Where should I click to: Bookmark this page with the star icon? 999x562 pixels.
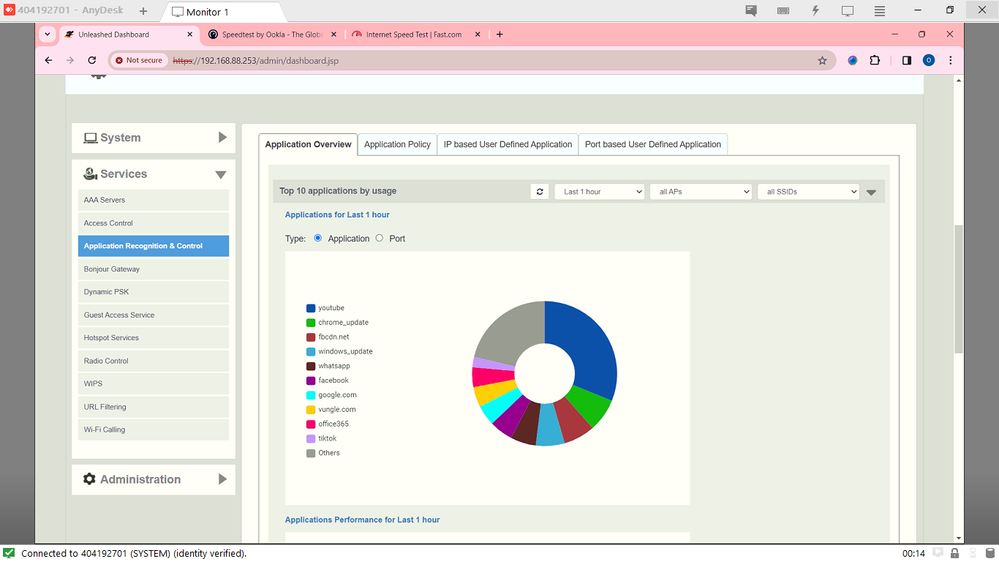(822, 60)
